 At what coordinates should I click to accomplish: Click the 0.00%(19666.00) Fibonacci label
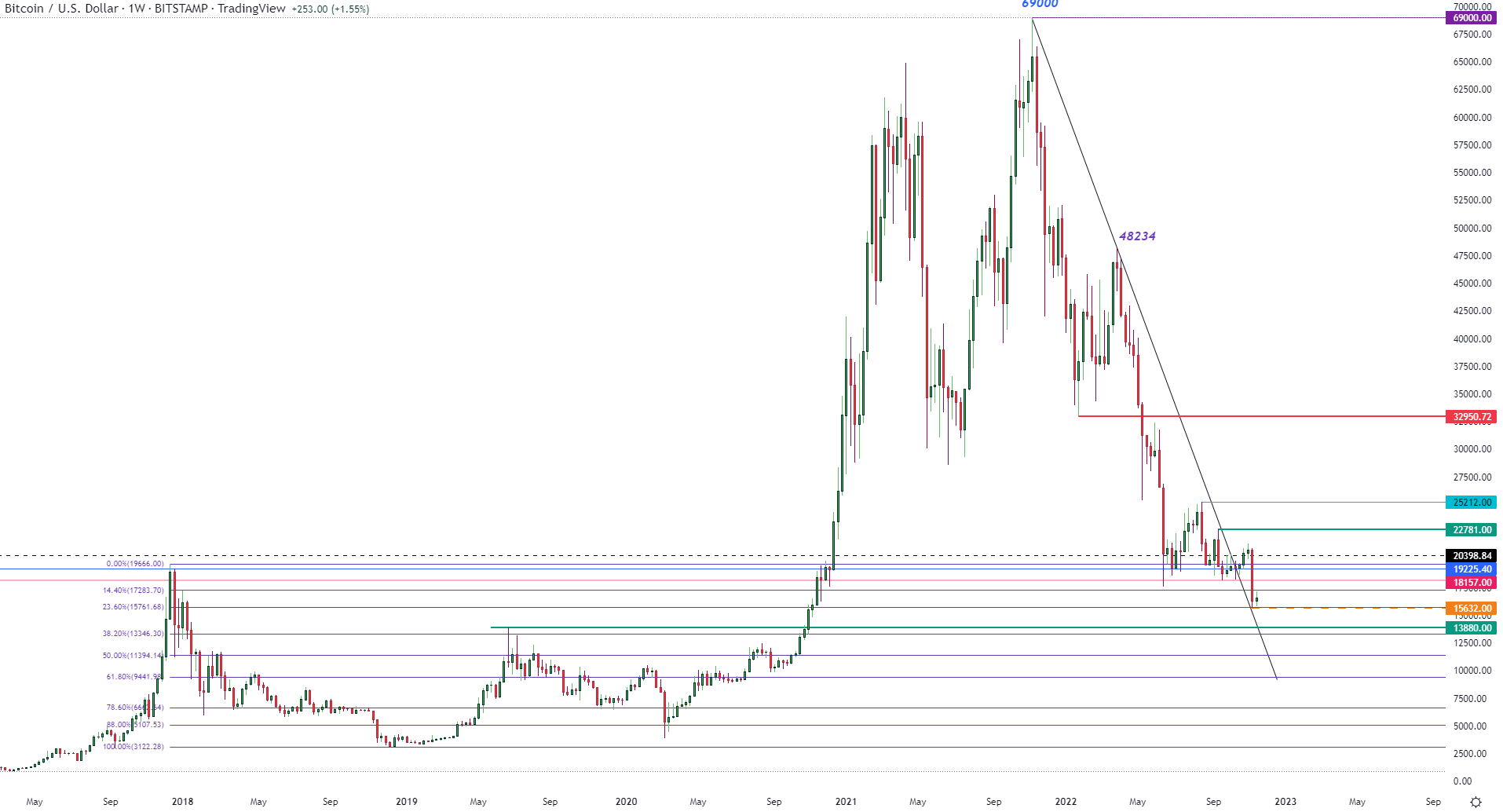(x=135, y=564)
